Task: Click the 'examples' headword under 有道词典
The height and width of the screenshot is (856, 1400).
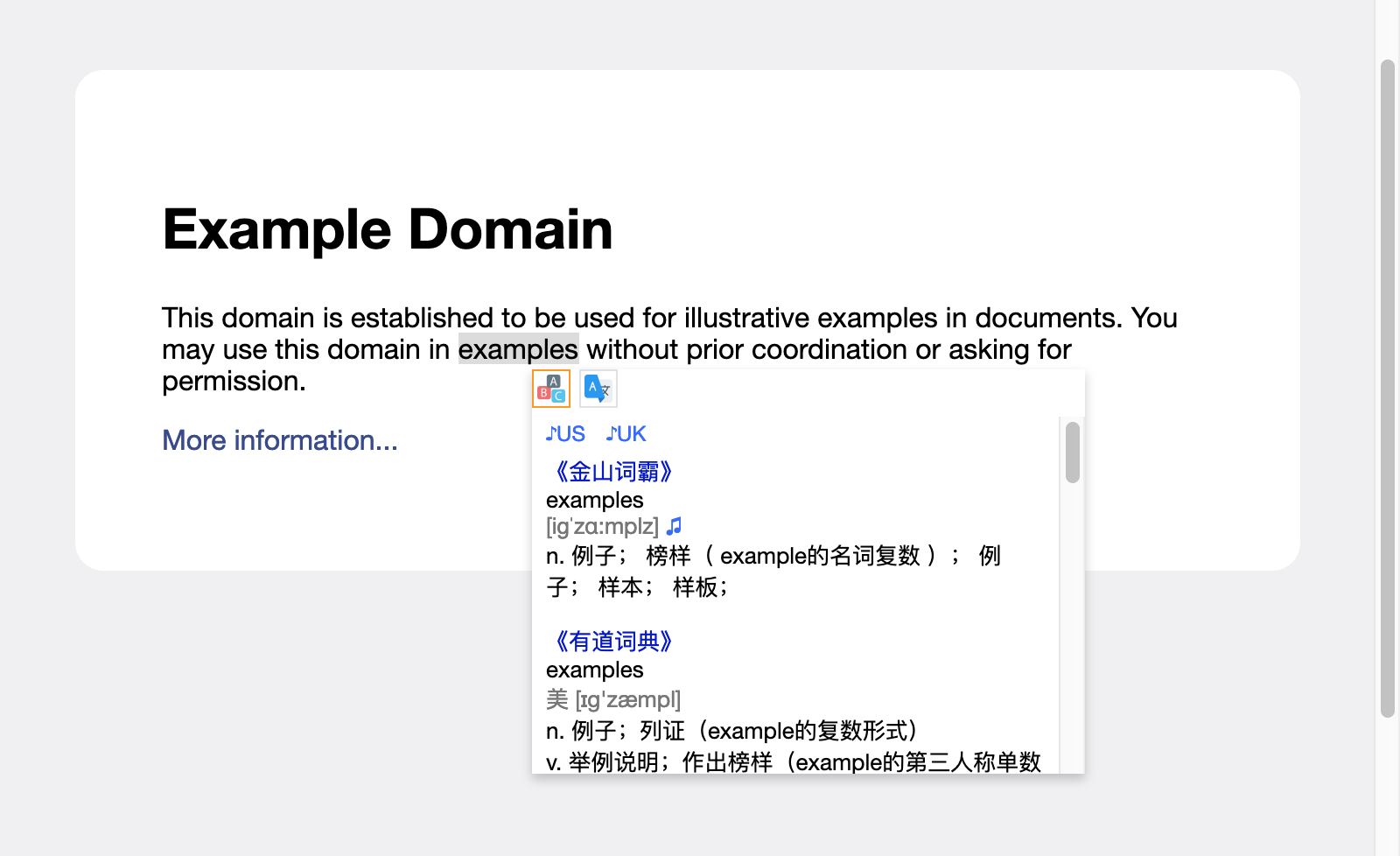Action: coord(595,670)
